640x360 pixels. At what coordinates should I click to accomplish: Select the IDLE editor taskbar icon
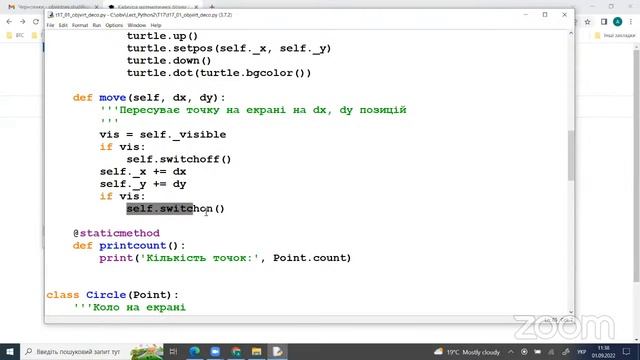coord(277,352)
